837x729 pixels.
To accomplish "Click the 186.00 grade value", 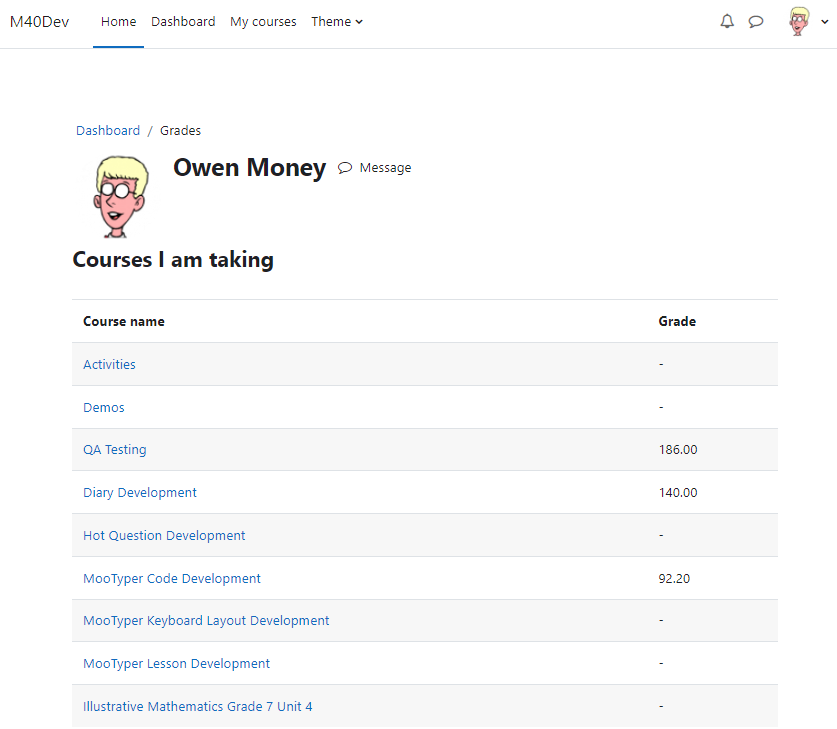I will pos(678,450).
